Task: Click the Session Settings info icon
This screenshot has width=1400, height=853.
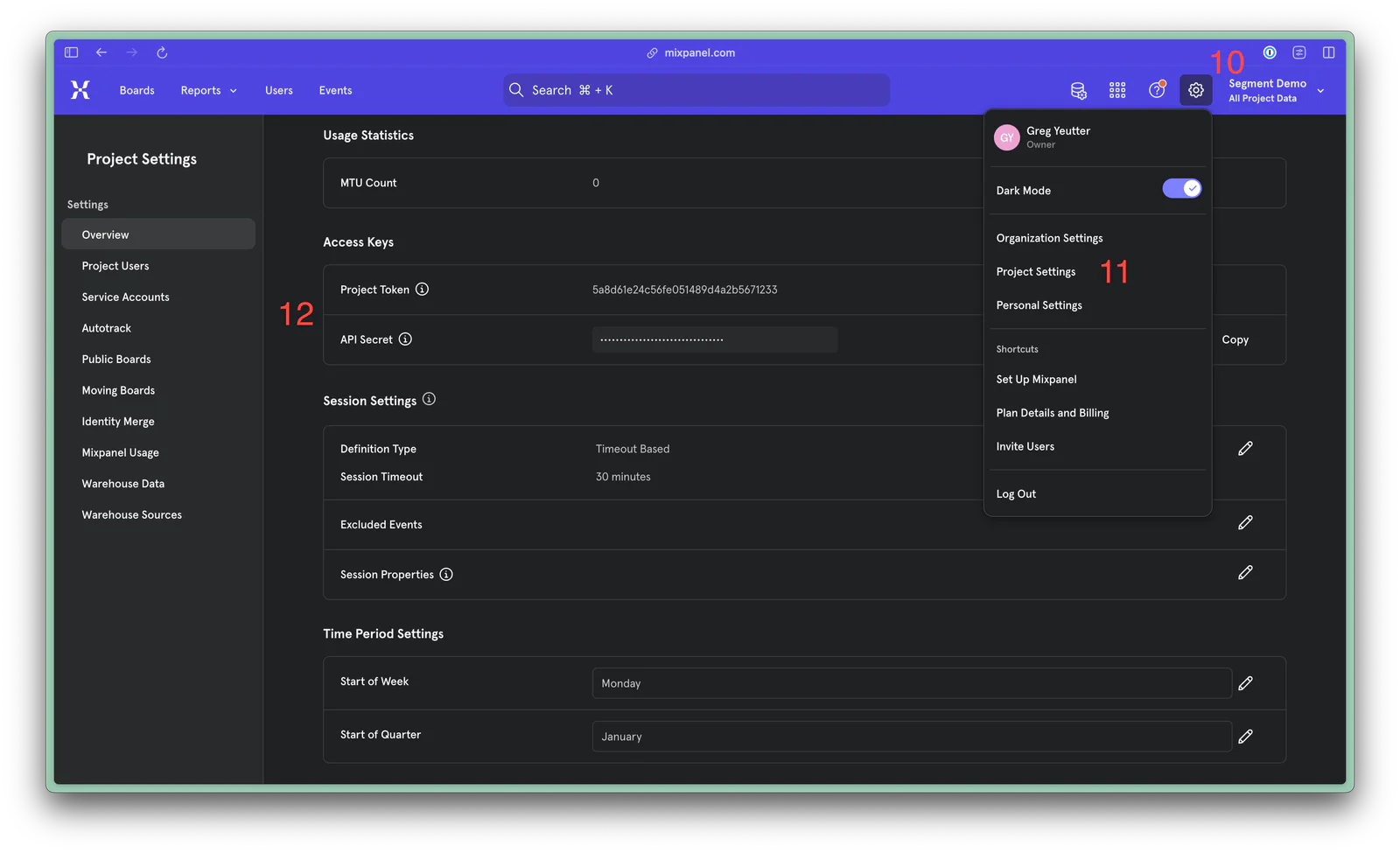Action: click(x=429, y=399)
